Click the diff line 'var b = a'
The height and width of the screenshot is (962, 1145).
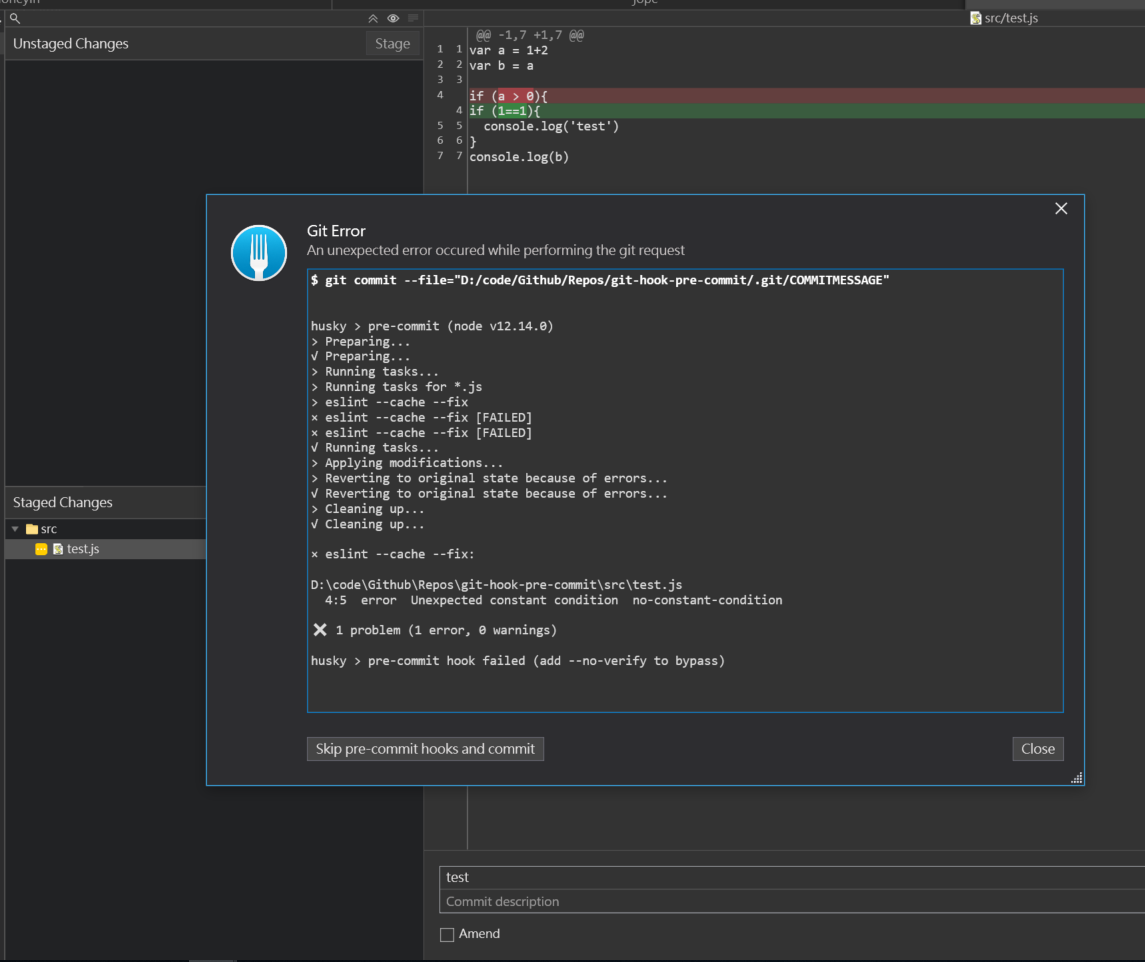pyautogui.click(x=501, y=66)
